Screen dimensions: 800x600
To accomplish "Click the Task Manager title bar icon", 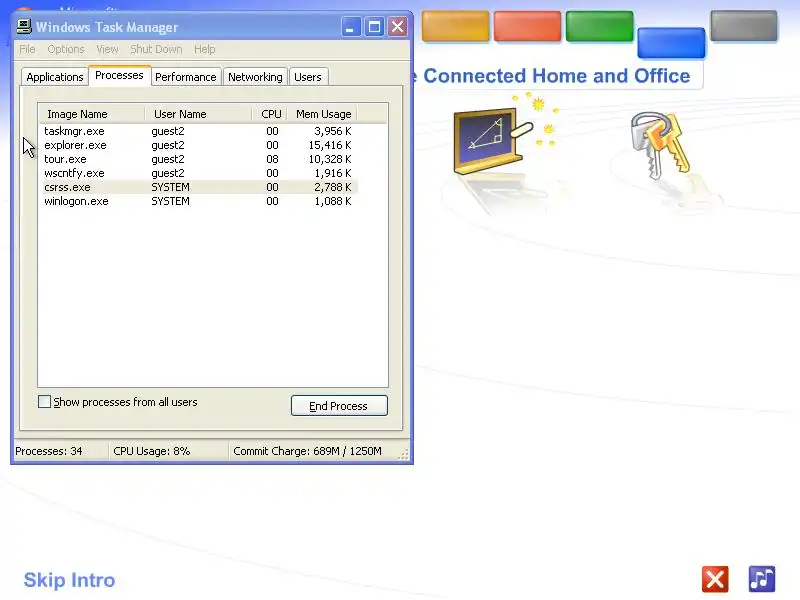I will coord(24,27).
